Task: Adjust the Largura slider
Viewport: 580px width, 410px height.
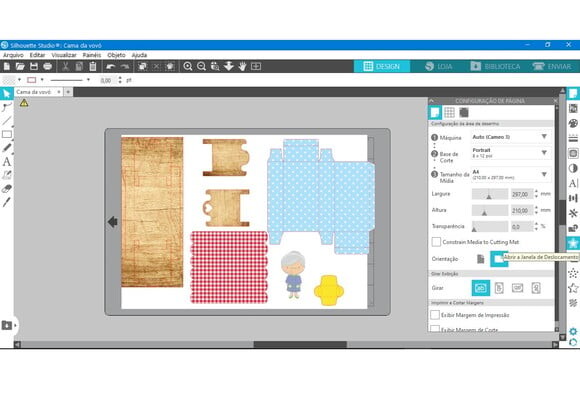Action: click(490, 194)
